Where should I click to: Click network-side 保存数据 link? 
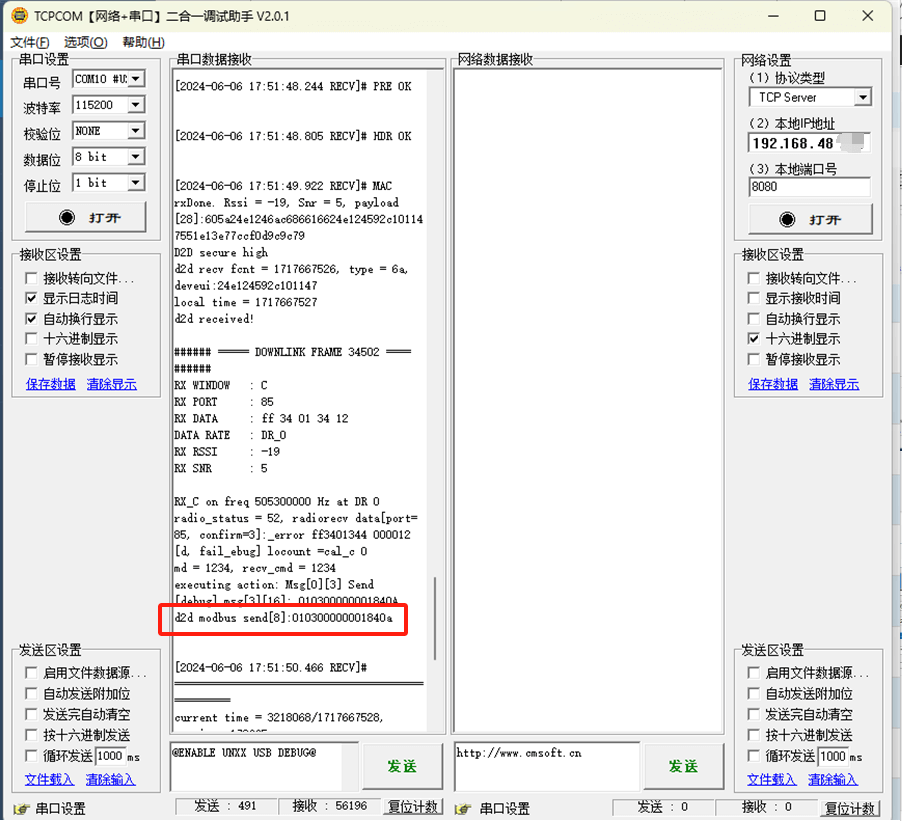pos(773,384)
